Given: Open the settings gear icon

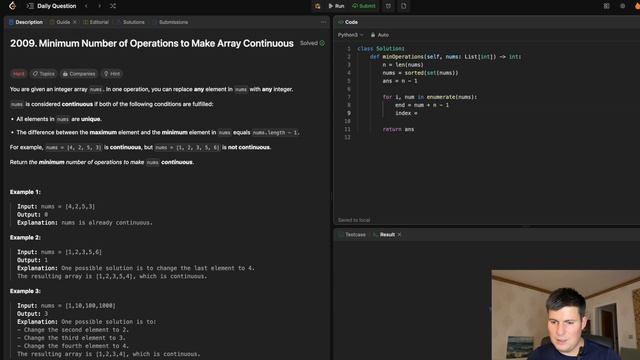Looking at the screenshot, I should (x=622, y=6).
